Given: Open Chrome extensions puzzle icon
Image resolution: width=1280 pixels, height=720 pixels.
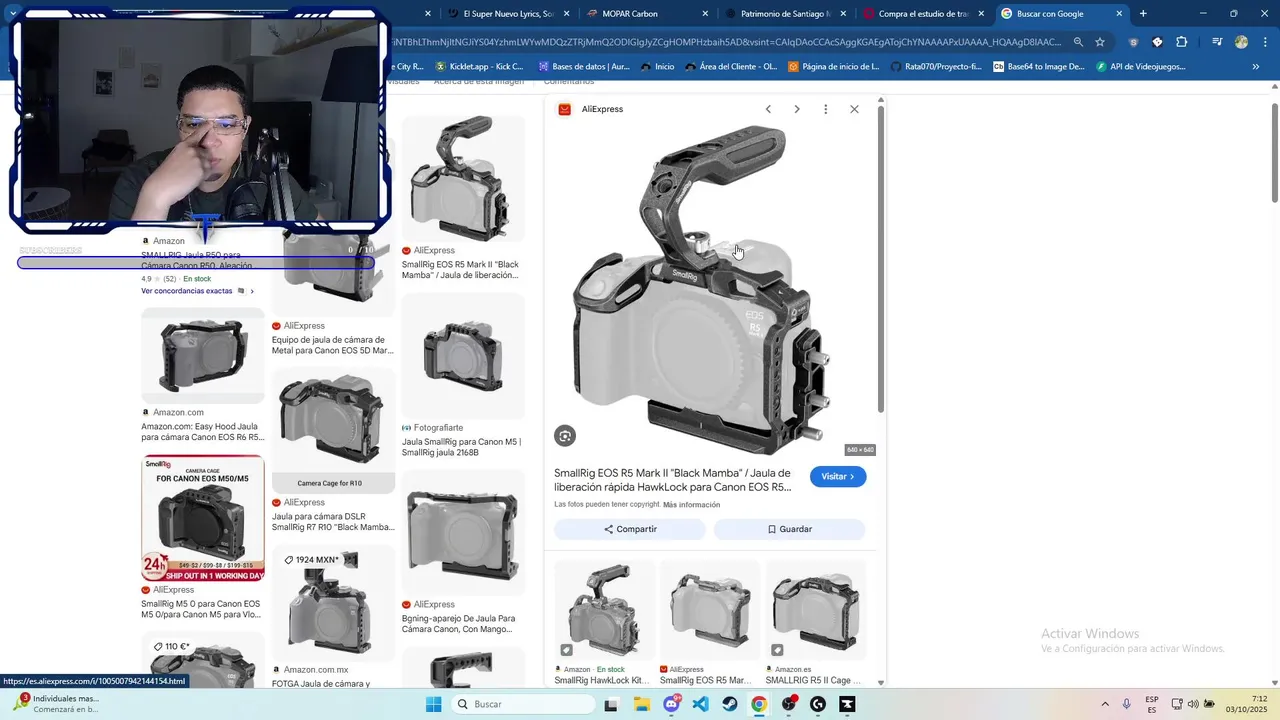Looking at the screenshot, I should click(x=1181, y=42).
